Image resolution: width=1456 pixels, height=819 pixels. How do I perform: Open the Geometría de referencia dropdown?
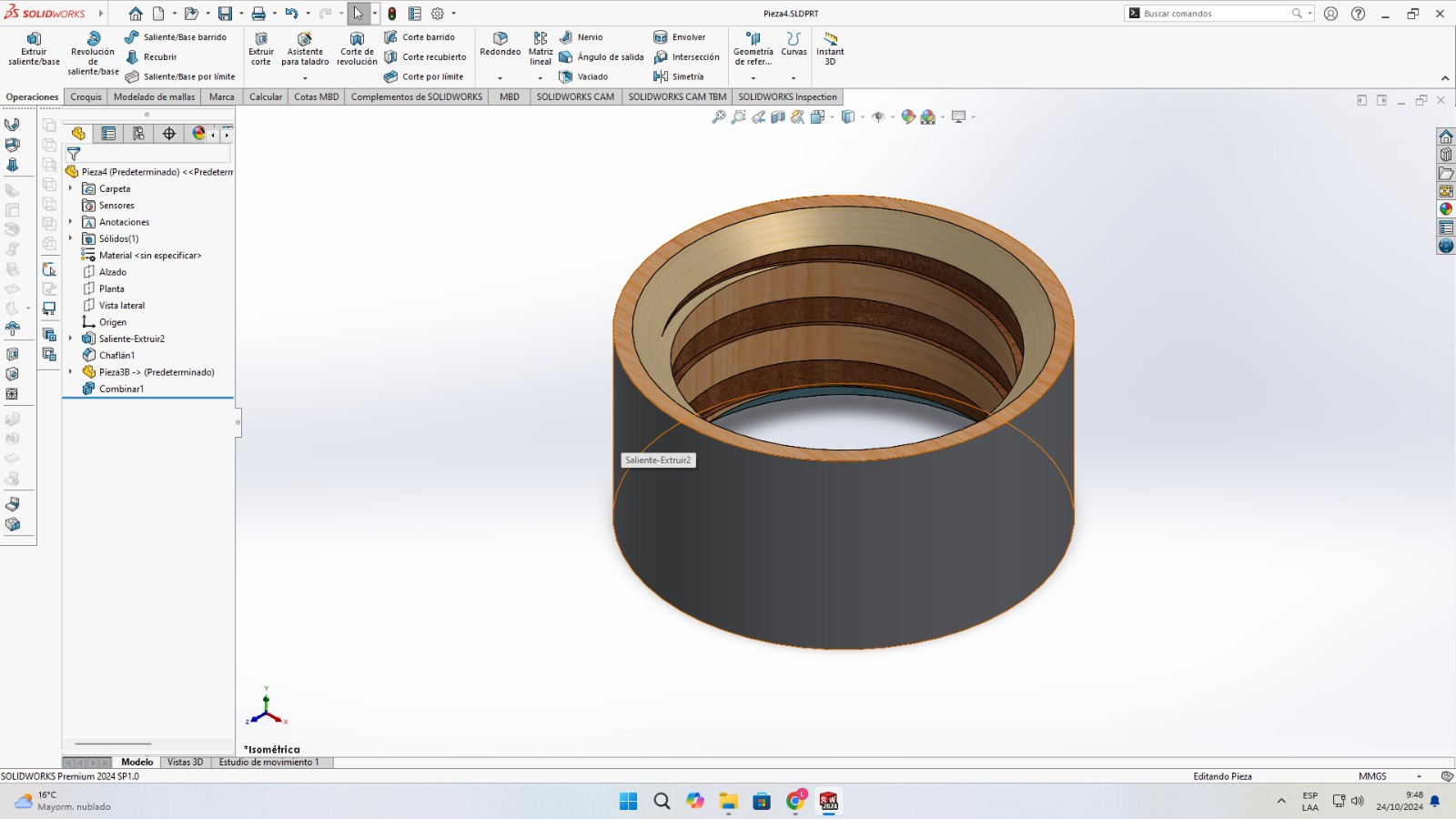(753, 77)
